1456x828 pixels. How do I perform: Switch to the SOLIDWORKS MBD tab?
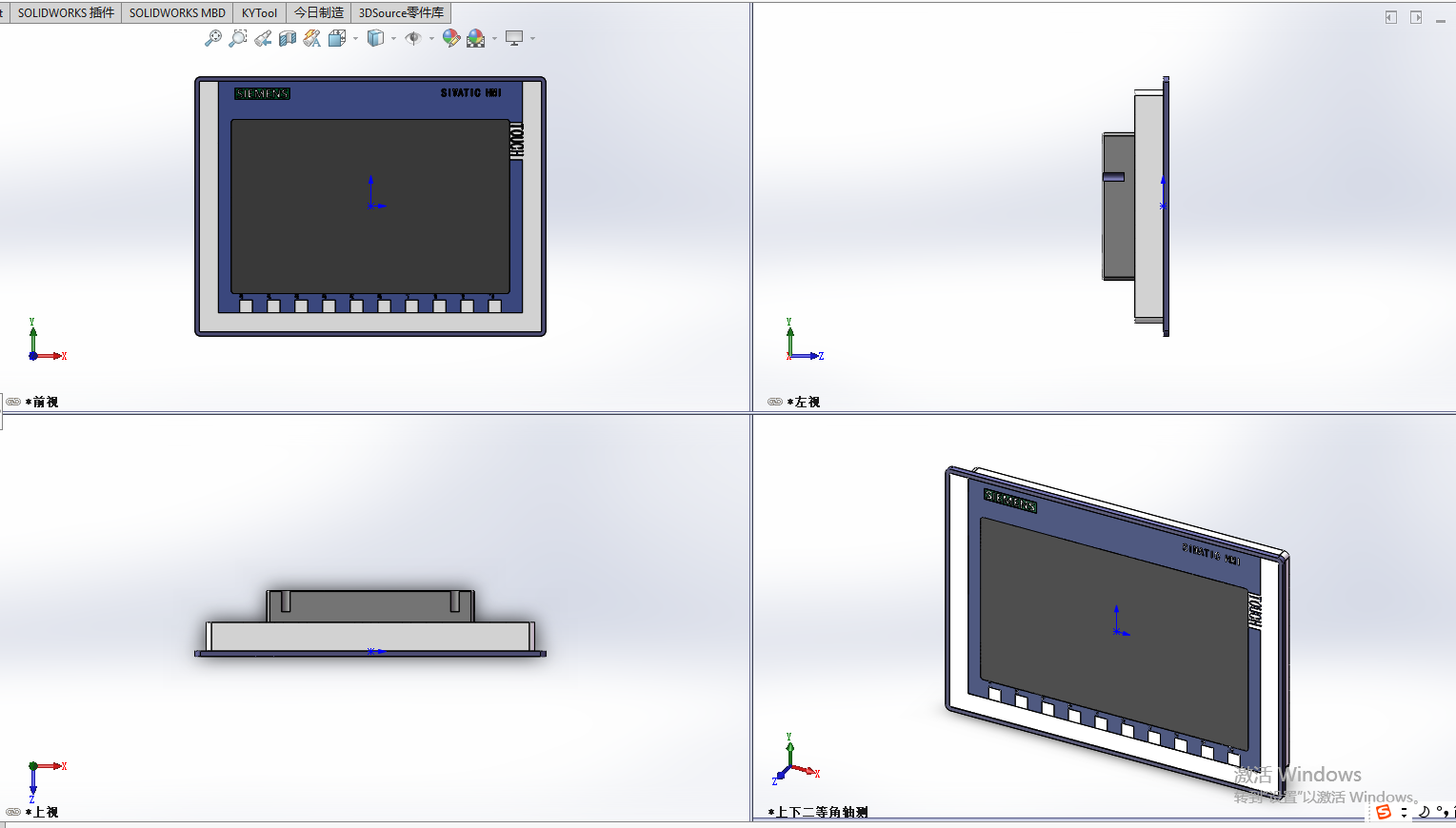[177, 12]
